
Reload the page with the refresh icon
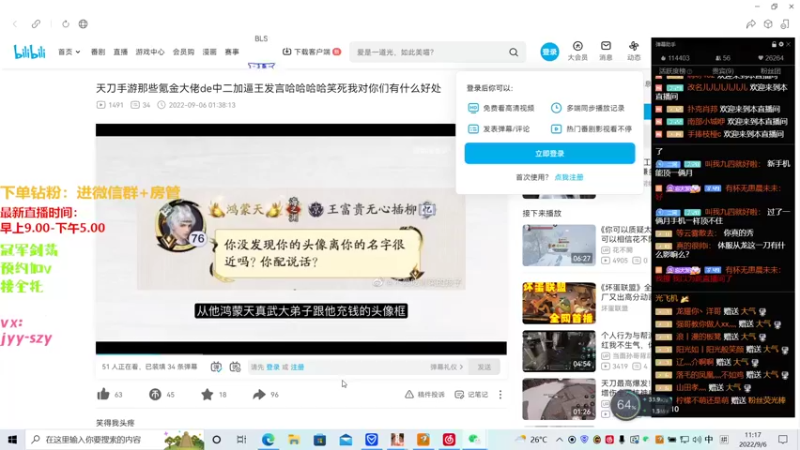coord(65,24)
